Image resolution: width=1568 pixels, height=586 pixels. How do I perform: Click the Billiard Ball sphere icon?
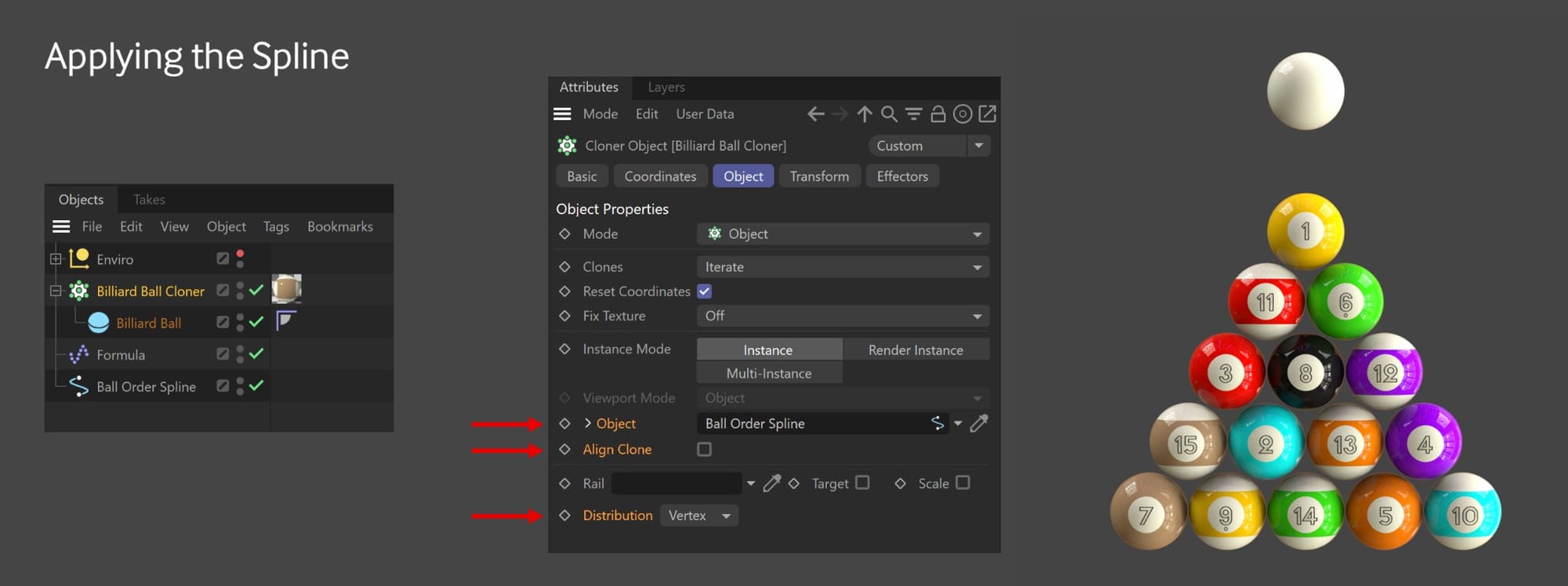(99, 323)
